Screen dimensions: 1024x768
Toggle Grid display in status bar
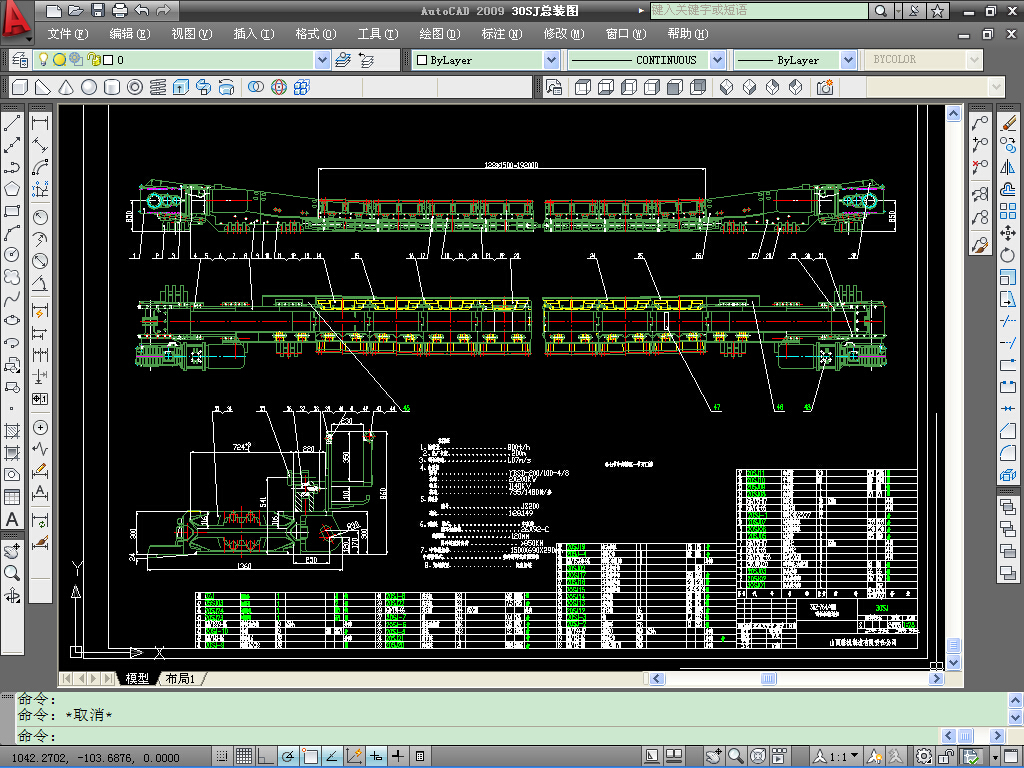(244, 756)
